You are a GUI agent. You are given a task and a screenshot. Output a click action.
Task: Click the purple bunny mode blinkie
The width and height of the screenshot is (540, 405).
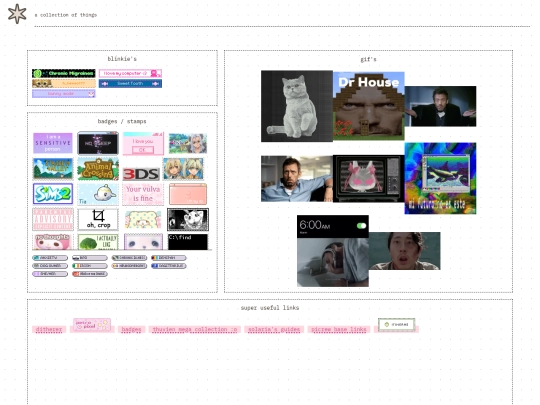pos(64,94)
